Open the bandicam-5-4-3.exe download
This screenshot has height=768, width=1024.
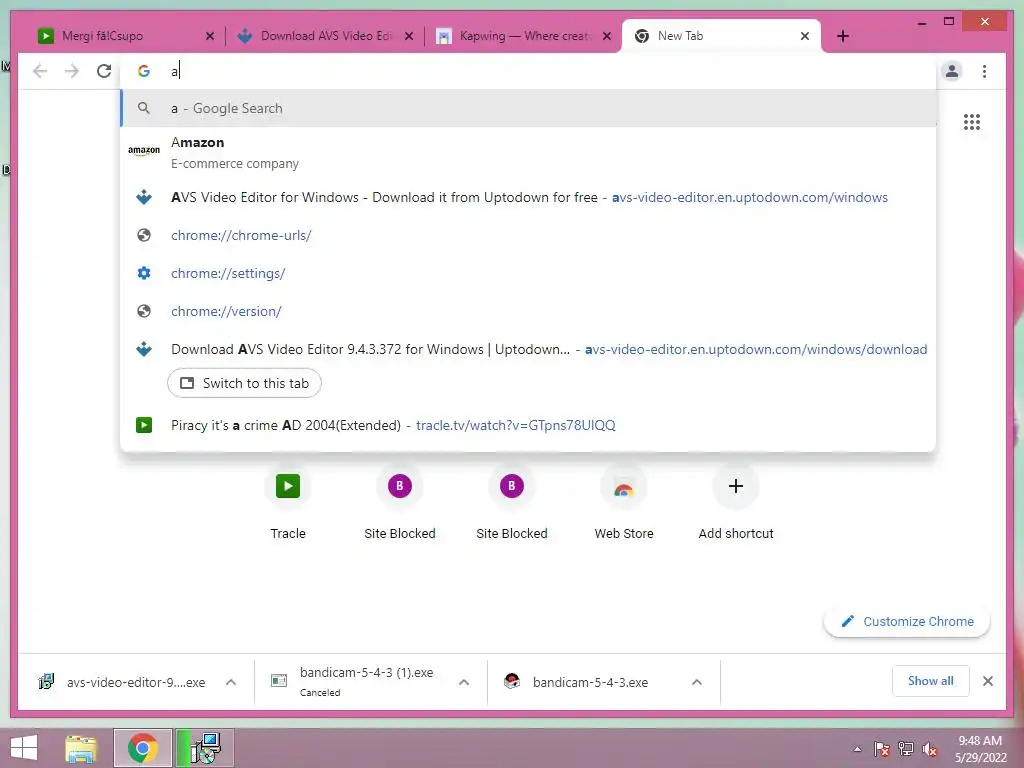pyautogui.click(x=589, y=682)
